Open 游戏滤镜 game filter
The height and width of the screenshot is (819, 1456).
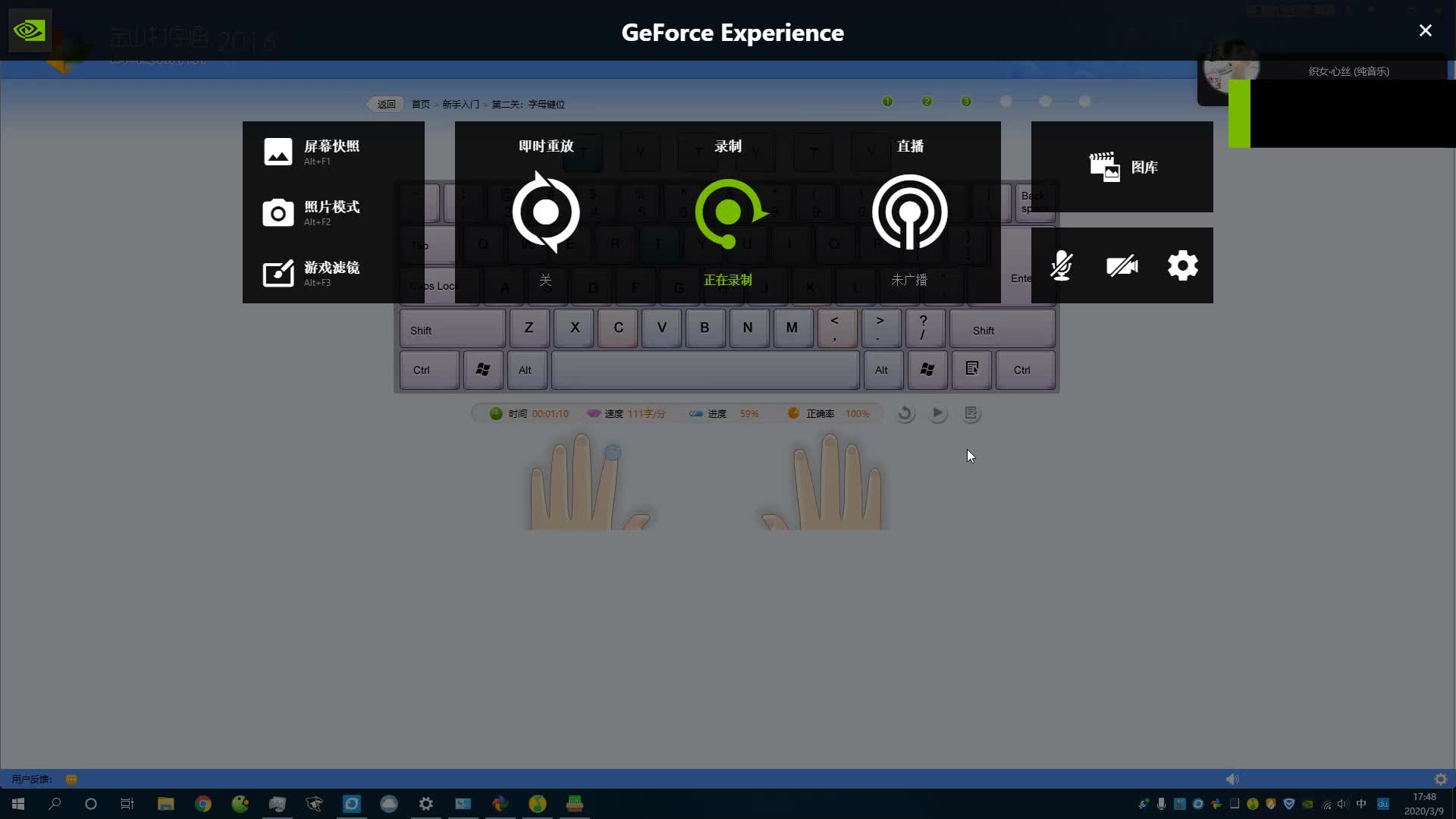coord(311,273)
